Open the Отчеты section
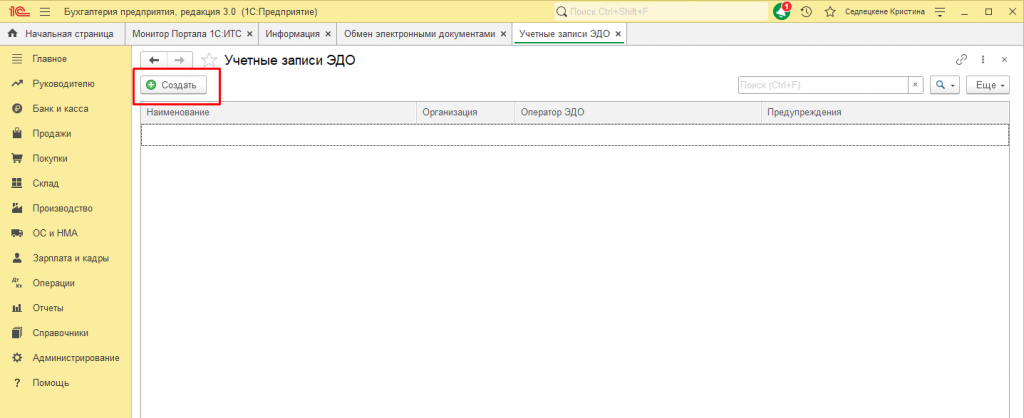Image resolution: width=1024 pixels, height=418 pixels. pos(48,308)
